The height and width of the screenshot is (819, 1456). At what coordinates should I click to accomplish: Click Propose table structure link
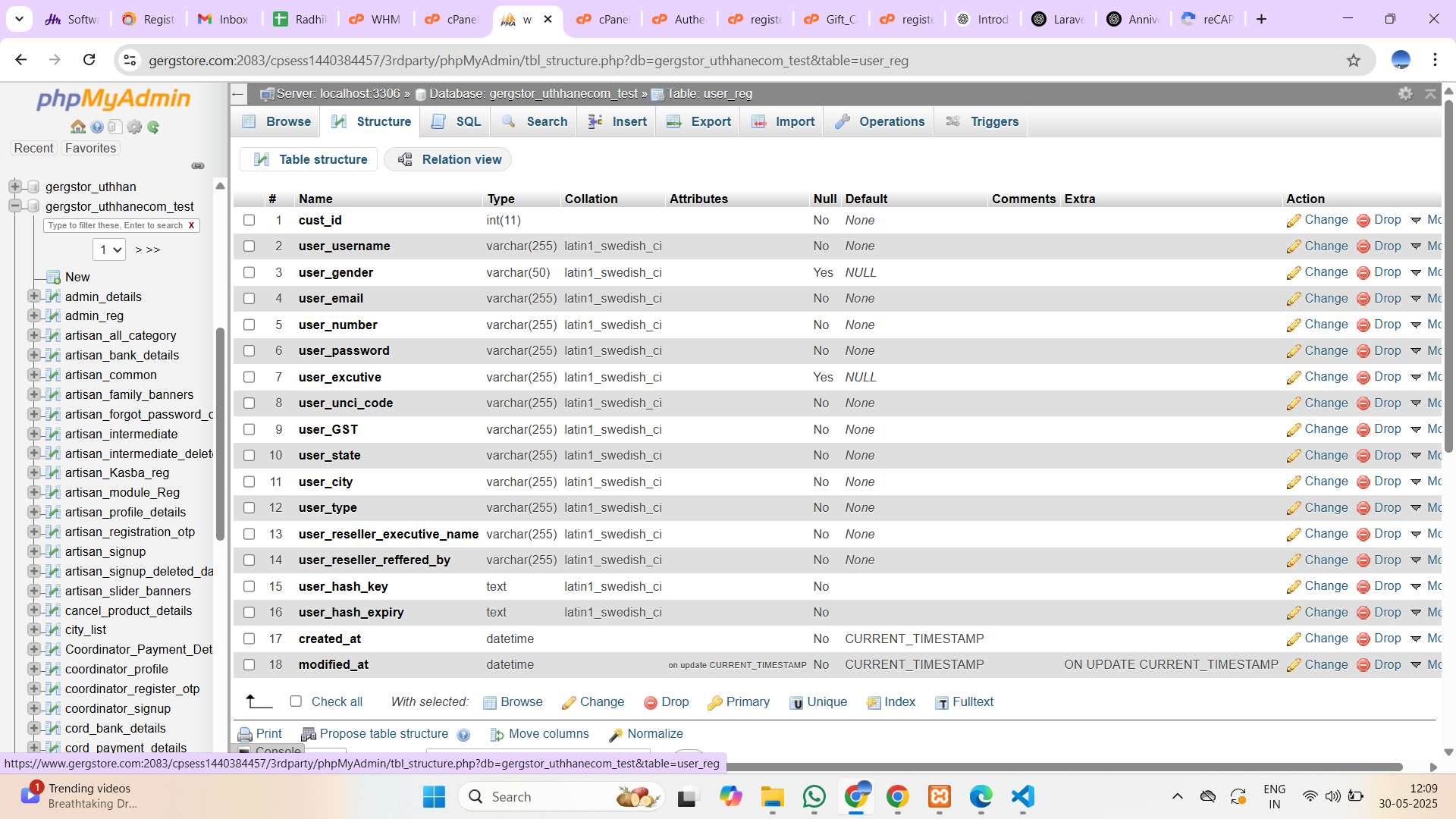[x=384, y=733]
